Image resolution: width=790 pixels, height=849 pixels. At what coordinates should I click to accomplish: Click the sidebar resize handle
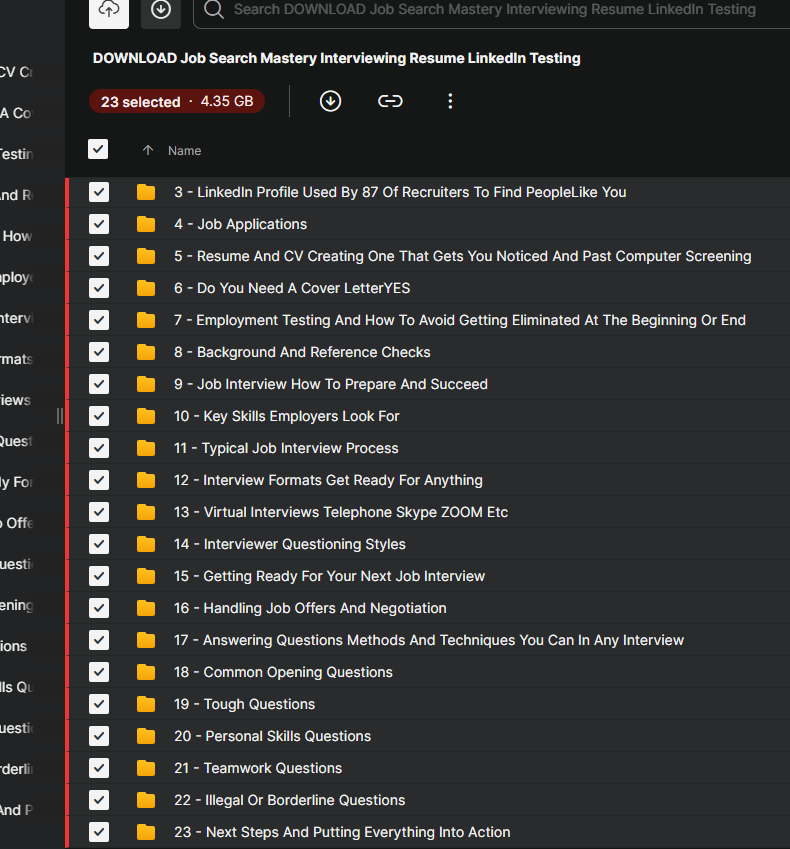coord(60,415)
